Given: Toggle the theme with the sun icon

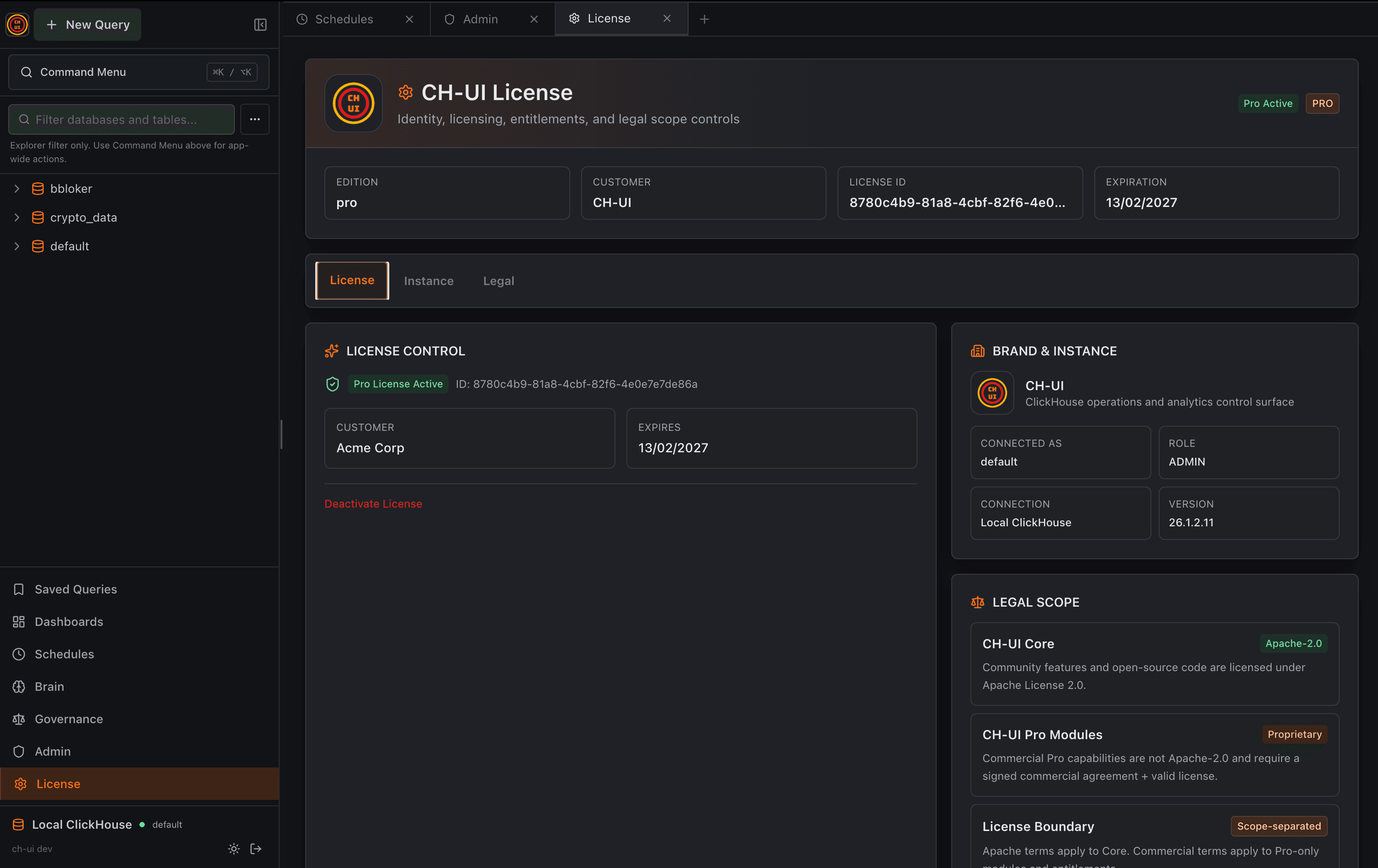Looking at the screenshot, I should click(x=233, y=848).
